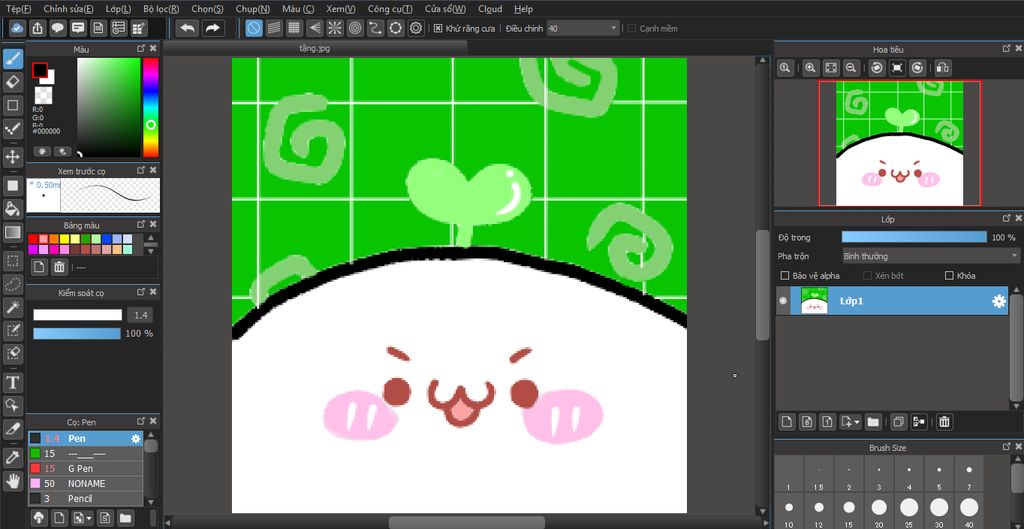Add a new layer in Layer panel
This screenshot has height=529, width=1024.
(x=788, y=422)
